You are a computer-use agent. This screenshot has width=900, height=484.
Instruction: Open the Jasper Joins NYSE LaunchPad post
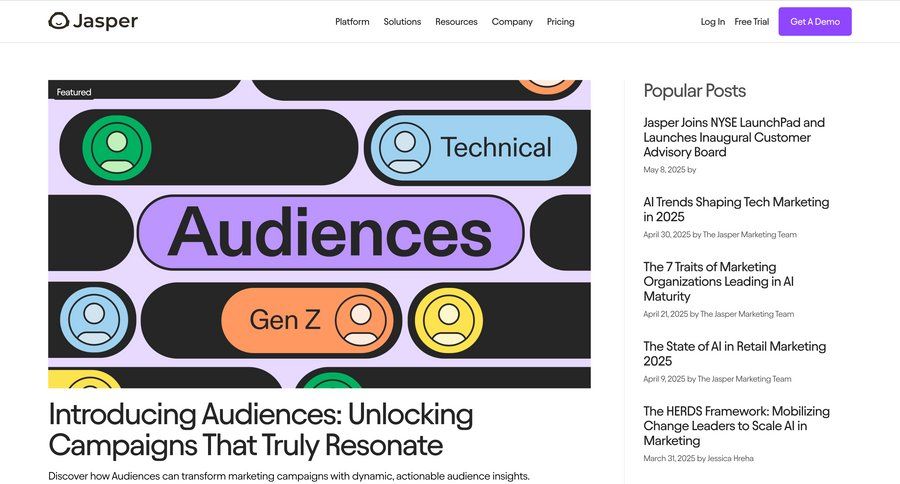[734, 137]
